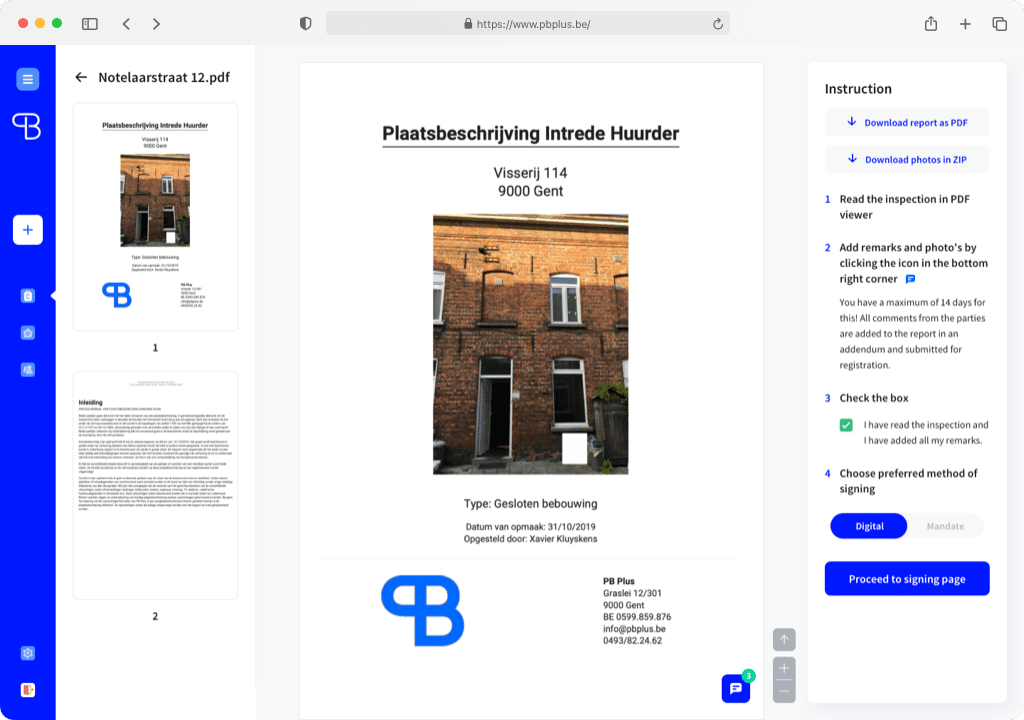Screen dimensions: 1024x720
Task: Click the red logout icon in the sidebar
Action: [x=27, y=690]
